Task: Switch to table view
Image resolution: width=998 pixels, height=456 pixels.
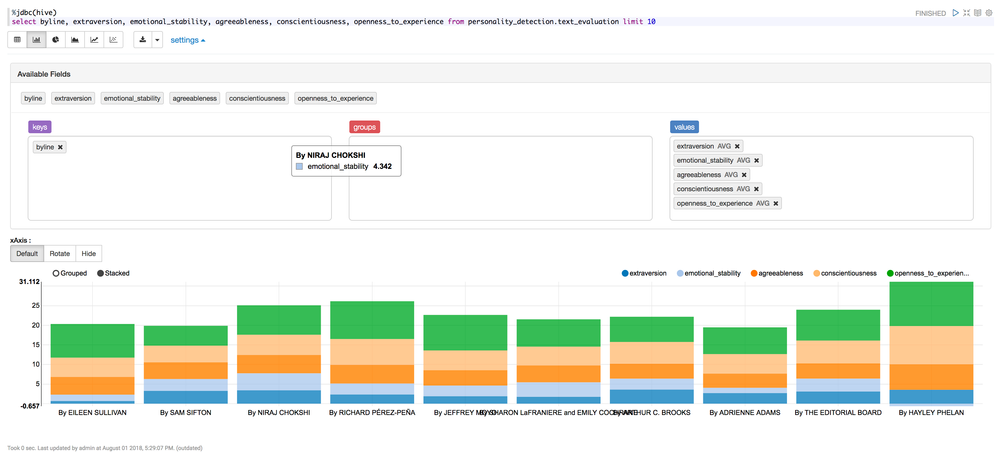Action: 16,40
